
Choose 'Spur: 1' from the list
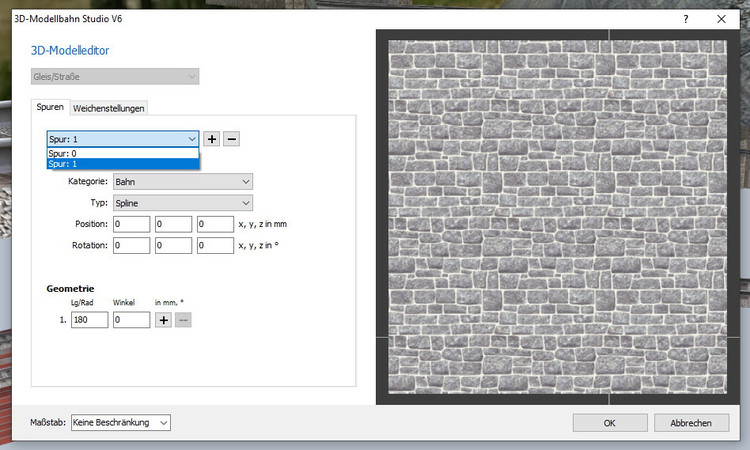[123, 164]
